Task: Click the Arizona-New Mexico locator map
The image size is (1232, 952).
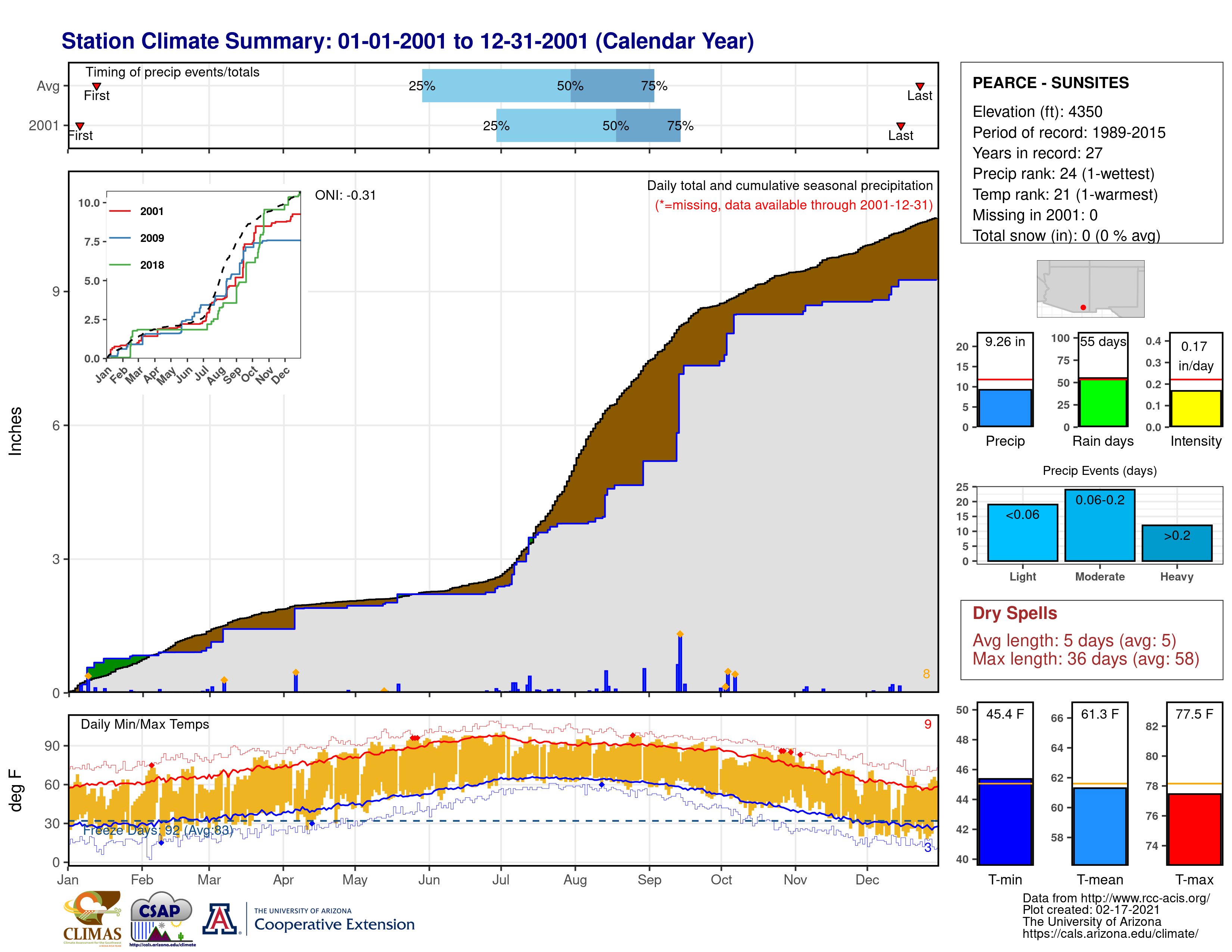Action: pos(1091,288)
